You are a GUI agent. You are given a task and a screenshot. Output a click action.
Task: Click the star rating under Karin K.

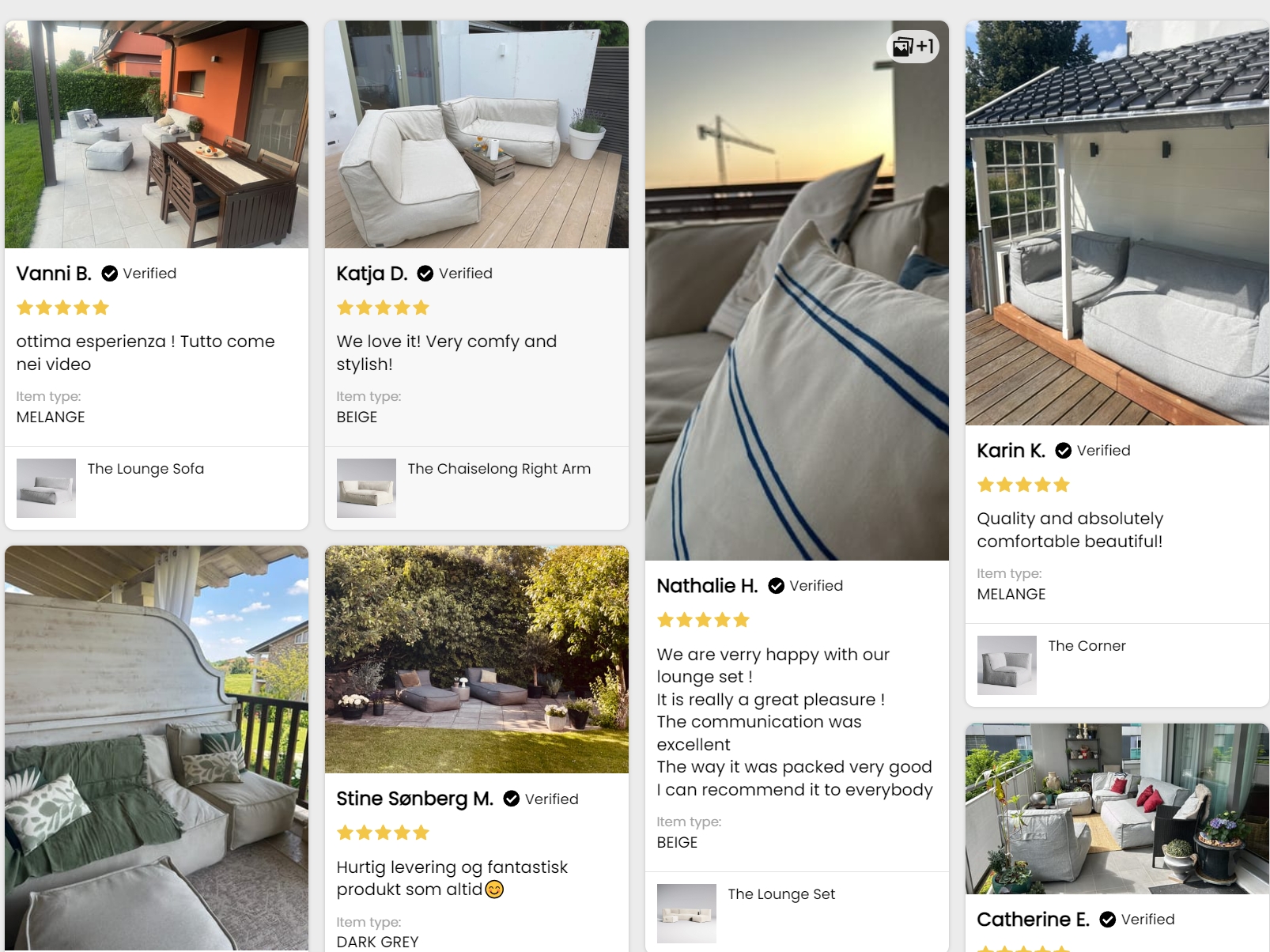click(x=1023, y=485)
